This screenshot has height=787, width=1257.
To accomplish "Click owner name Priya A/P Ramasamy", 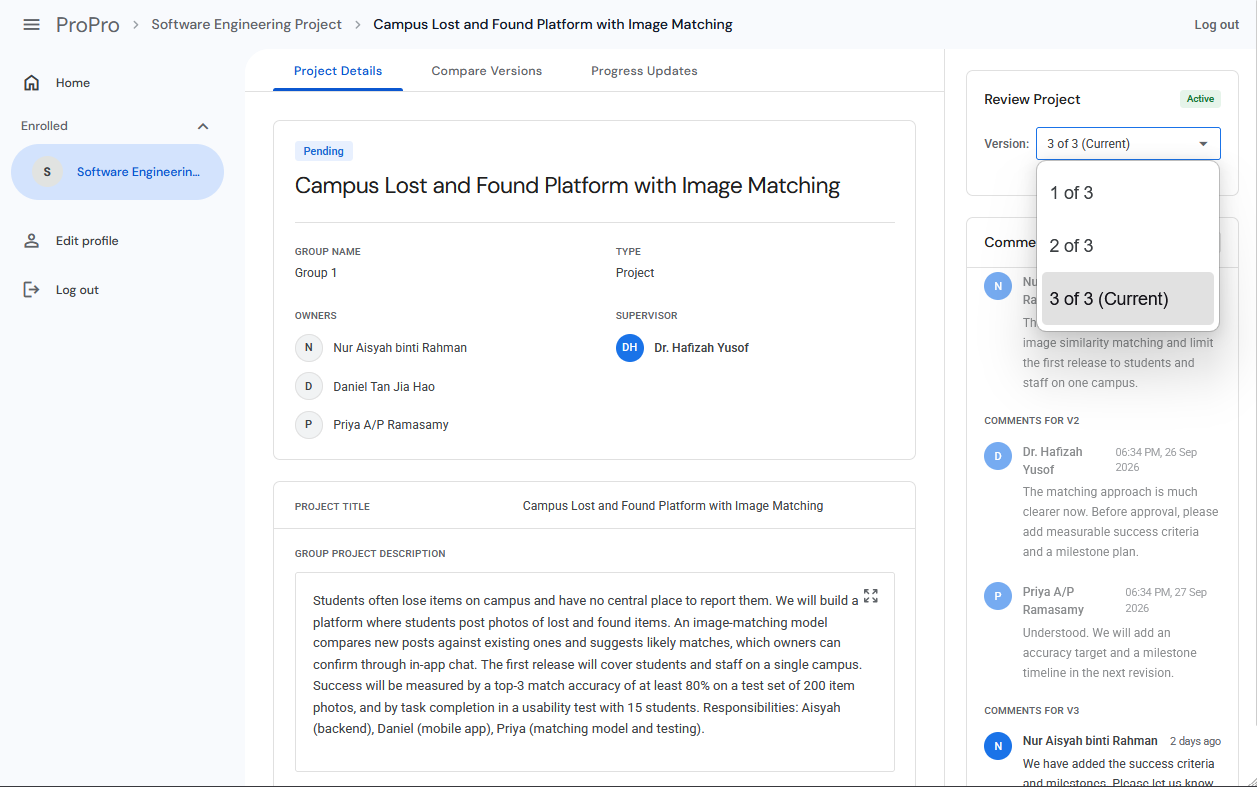I will coord(391,425).
